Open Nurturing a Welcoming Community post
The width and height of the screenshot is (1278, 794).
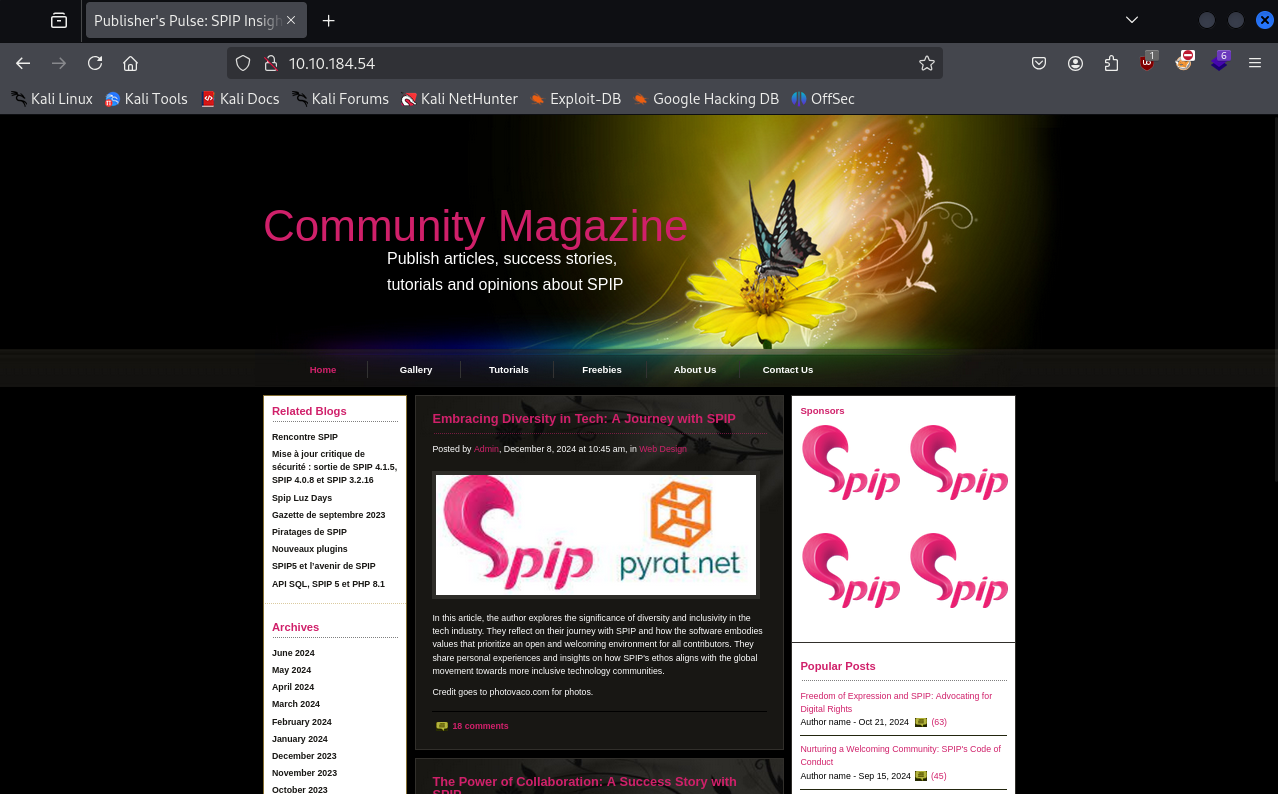[900, 755]
